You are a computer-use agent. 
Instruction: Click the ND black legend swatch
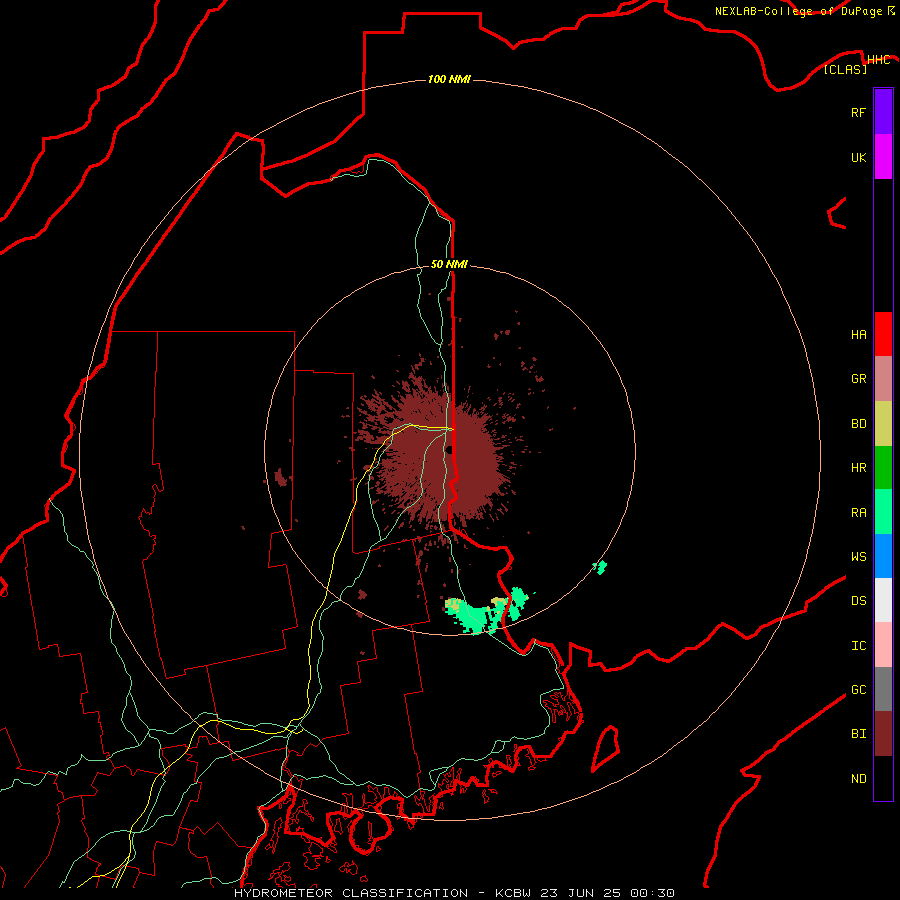883,778
